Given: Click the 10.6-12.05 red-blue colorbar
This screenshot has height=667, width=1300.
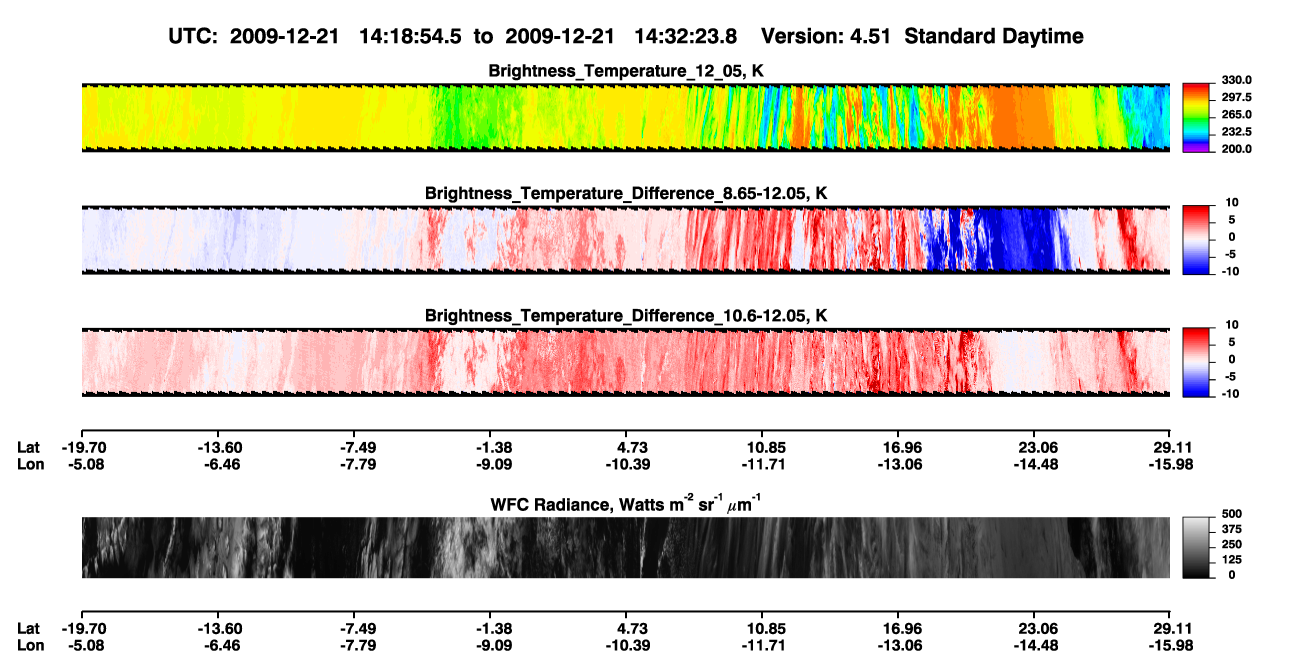Looking at the screenshot, I should tap(1196, 361).
